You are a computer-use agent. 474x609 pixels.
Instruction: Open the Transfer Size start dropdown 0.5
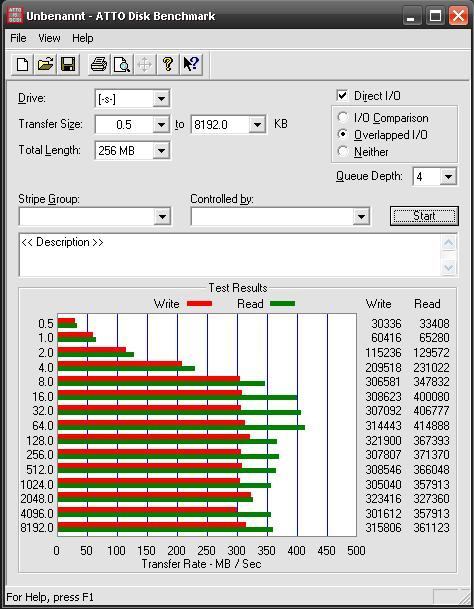click(x=161, y=125)
